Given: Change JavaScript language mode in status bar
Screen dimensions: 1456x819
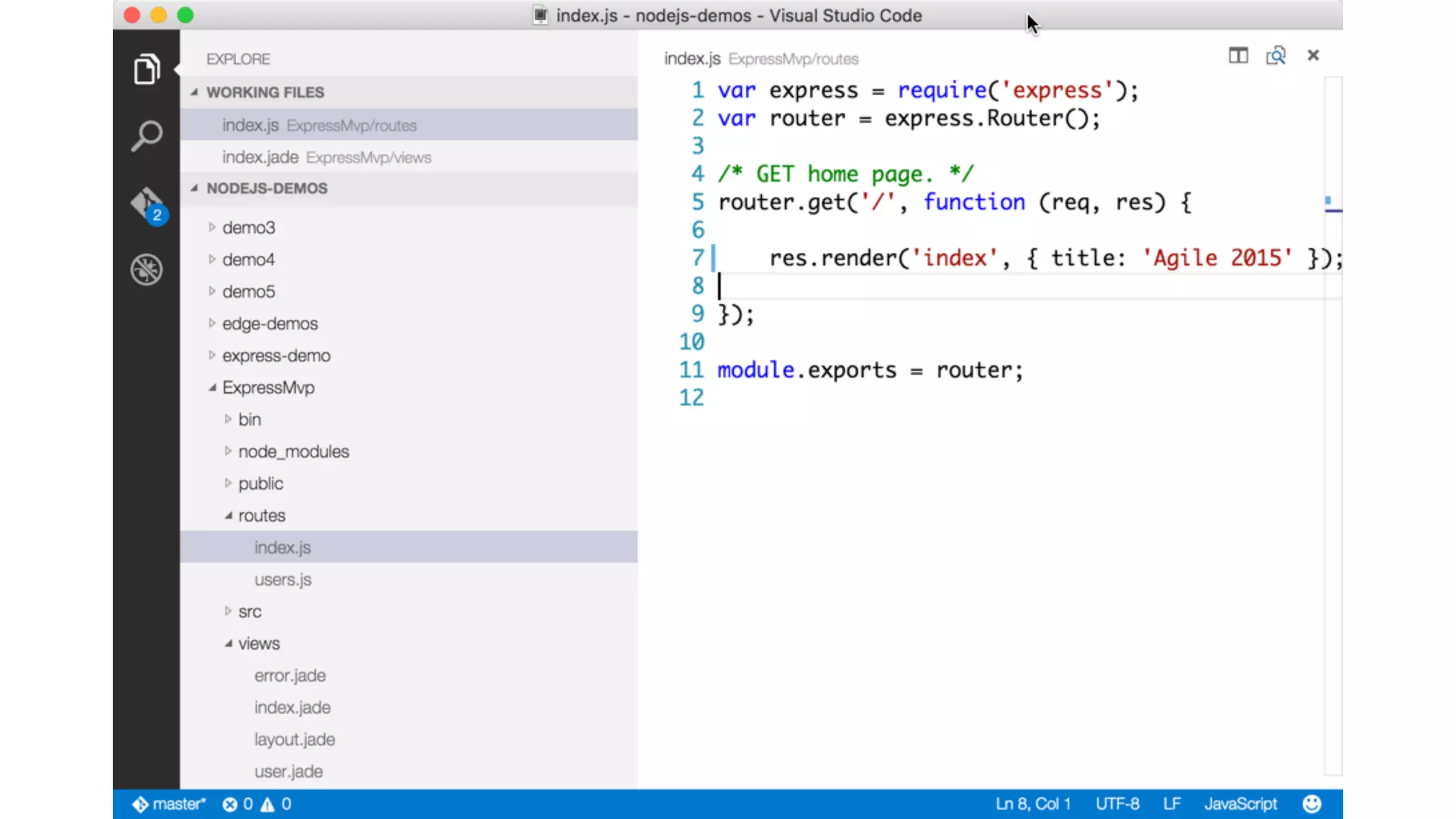Looking at the screenshot, I should [1240, 803].
